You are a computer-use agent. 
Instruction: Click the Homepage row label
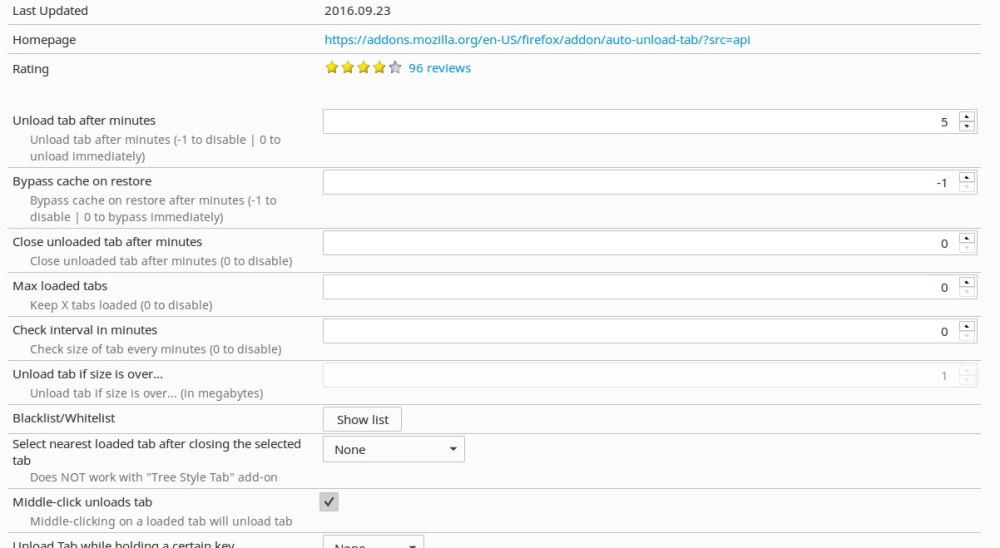pyautogui.click(x=44, y=40)
